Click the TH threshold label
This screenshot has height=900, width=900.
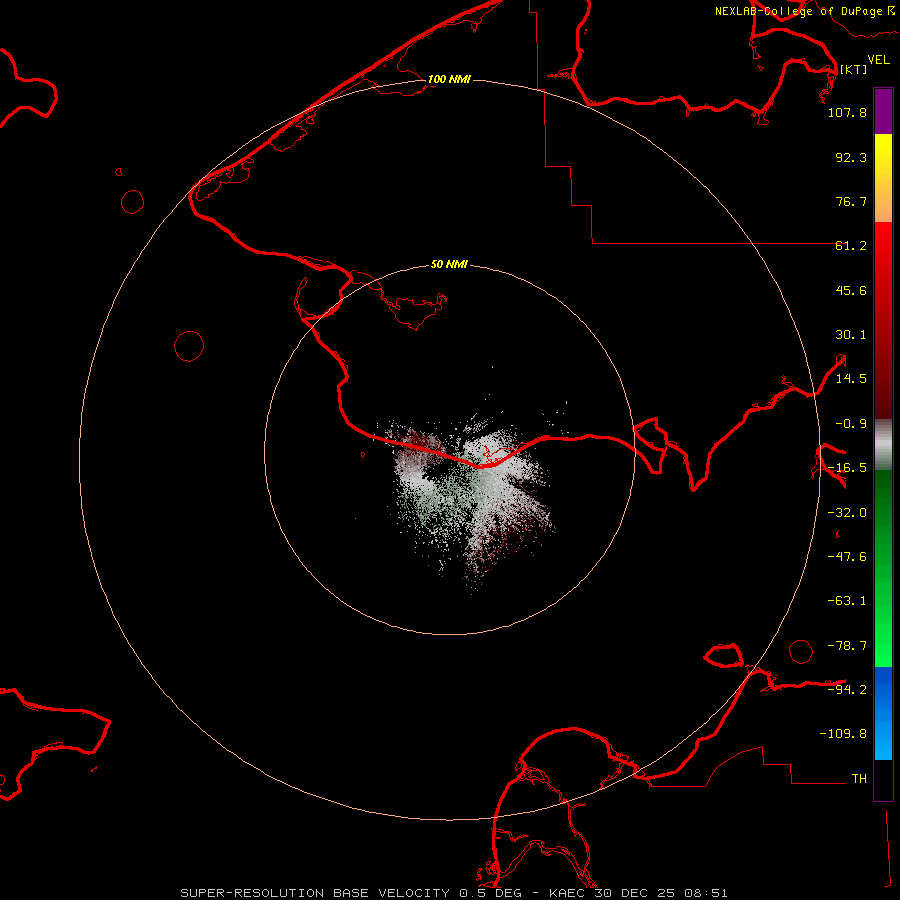click(859, 778)
